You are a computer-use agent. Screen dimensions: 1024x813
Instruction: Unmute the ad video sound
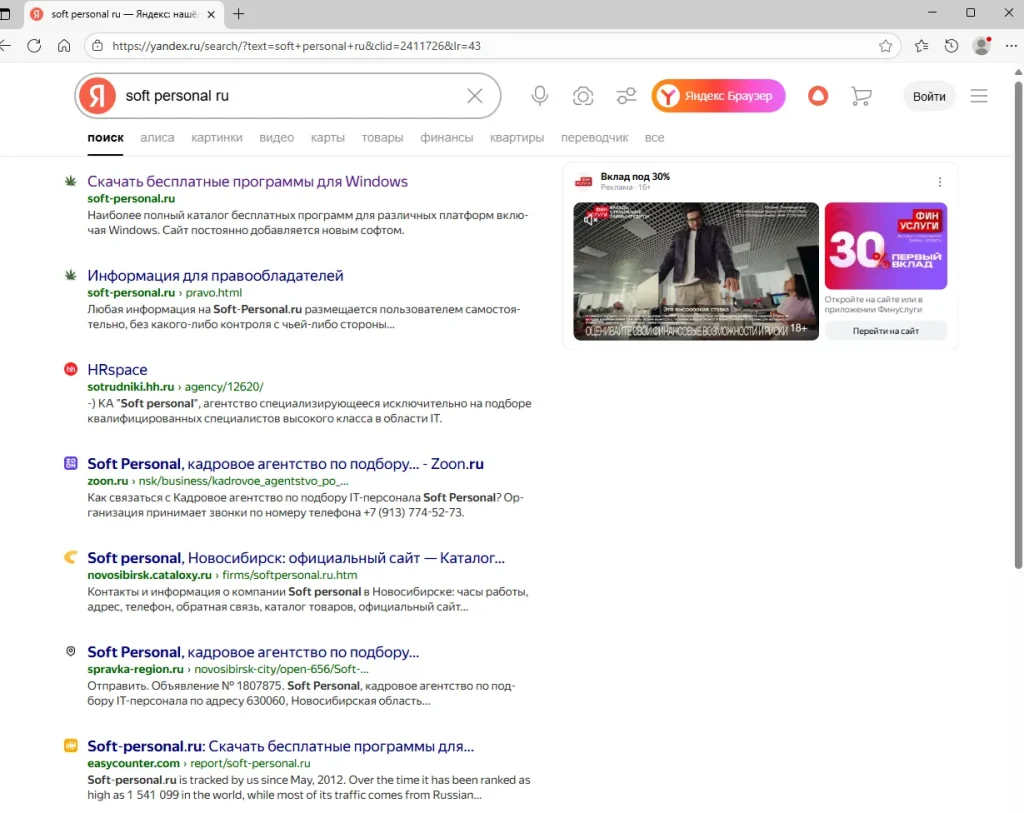pyautogui.click(x=590, y=219)
